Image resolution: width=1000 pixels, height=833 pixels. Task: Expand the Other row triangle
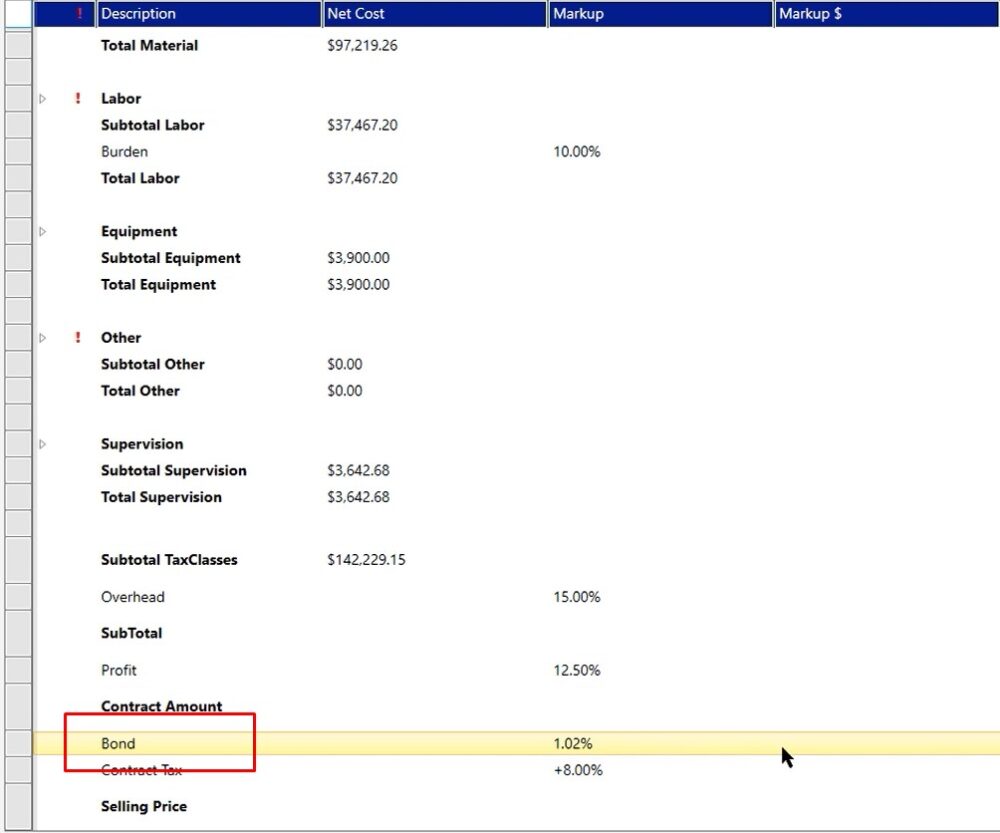[x=42, y=338]
